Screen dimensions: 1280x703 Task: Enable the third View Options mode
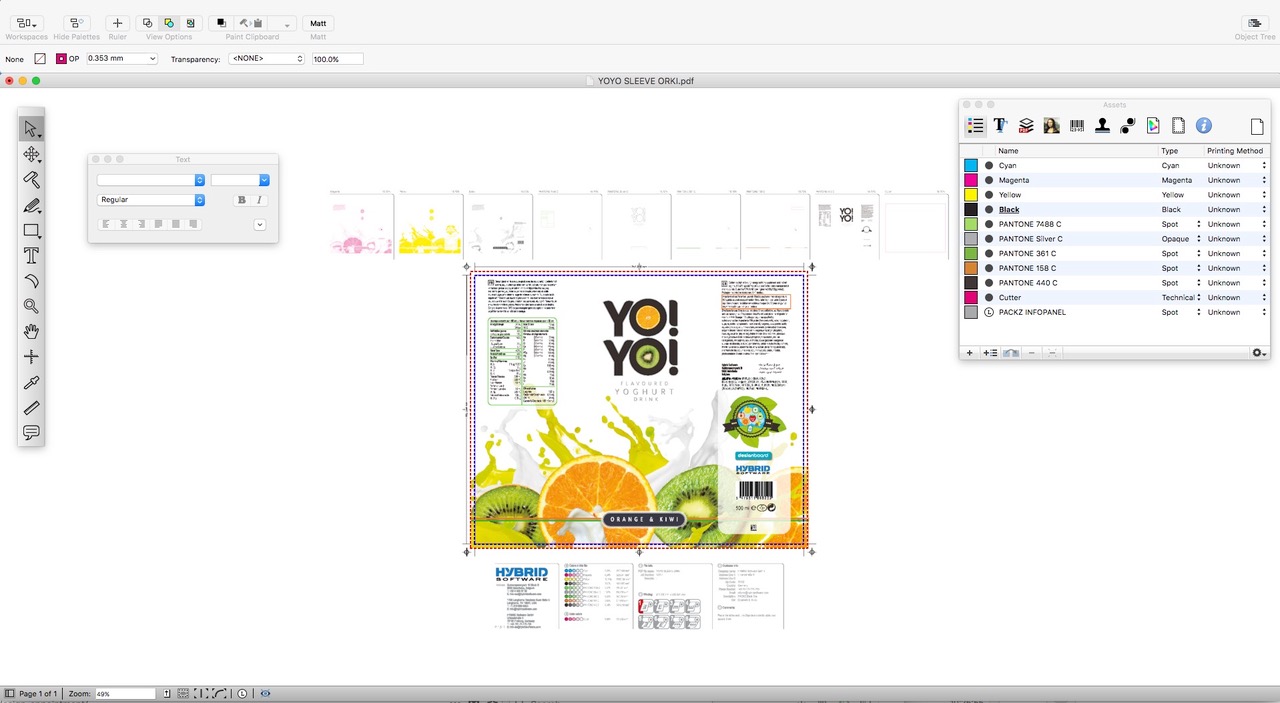(x=190, y=23)
